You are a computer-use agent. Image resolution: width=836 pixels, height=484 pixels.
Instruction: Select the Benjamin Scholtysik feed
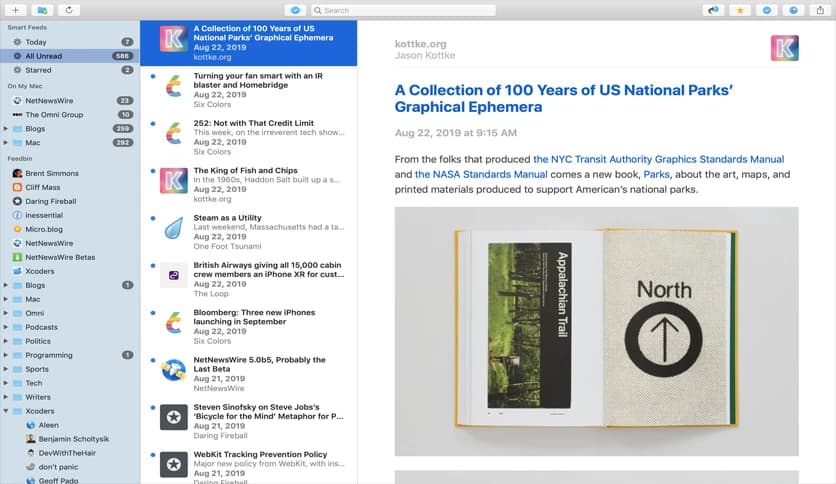[70, 439]
